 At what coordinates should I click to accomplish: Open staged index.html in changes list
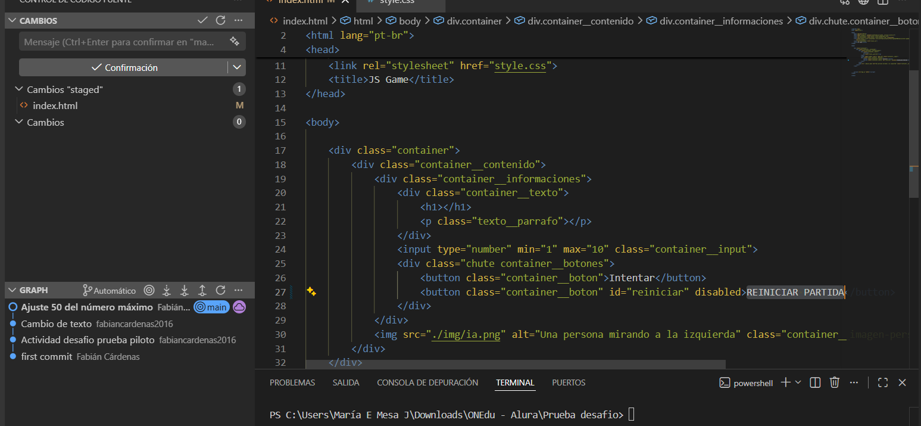coord(55,106)
